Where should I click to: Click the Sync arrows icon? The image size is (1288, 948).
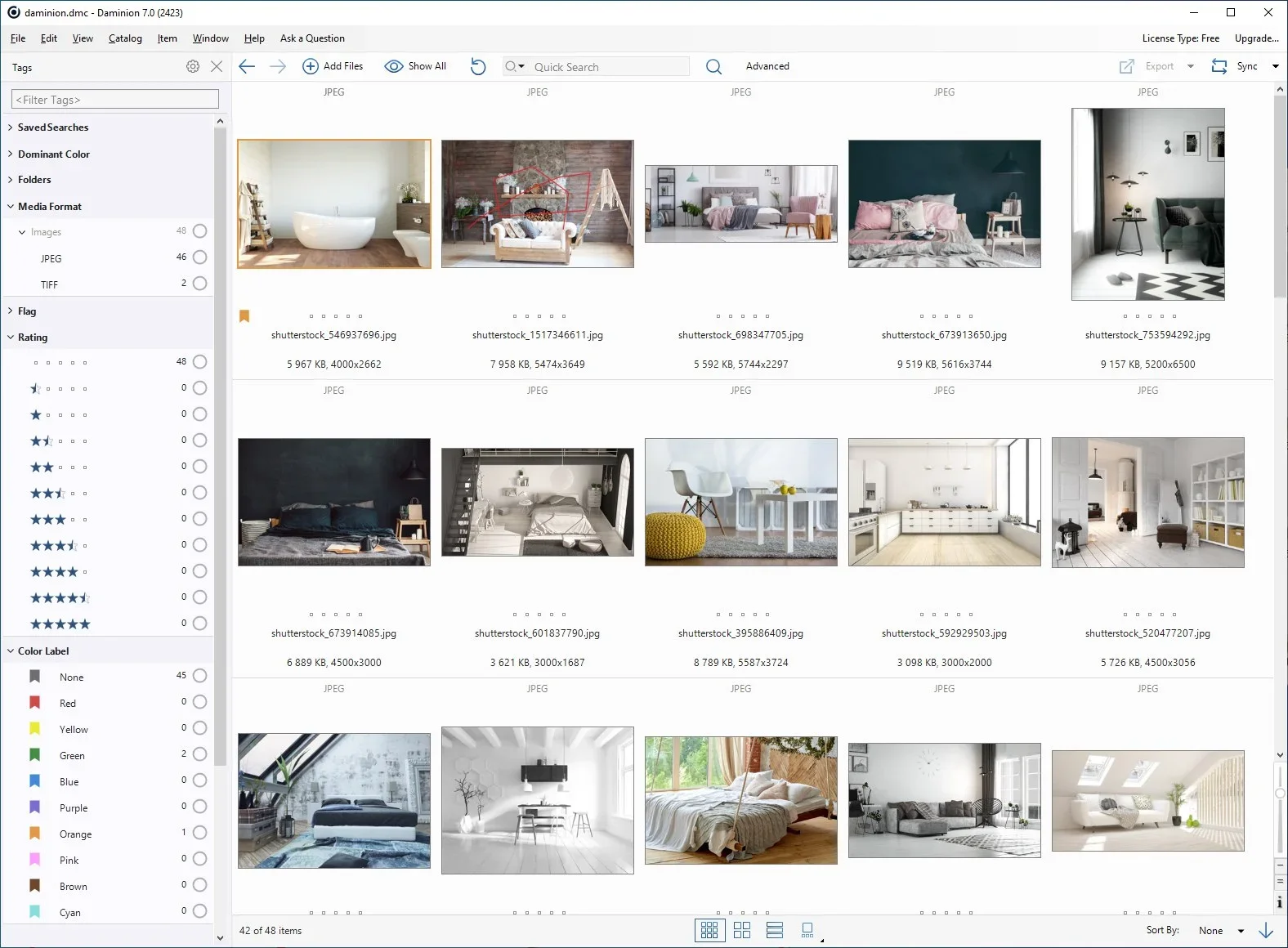coord(1219,67)
